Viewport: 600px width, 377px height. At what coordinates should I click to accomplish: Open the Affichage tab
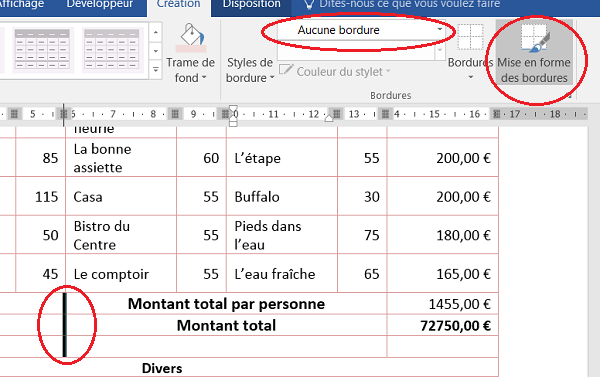22,5
